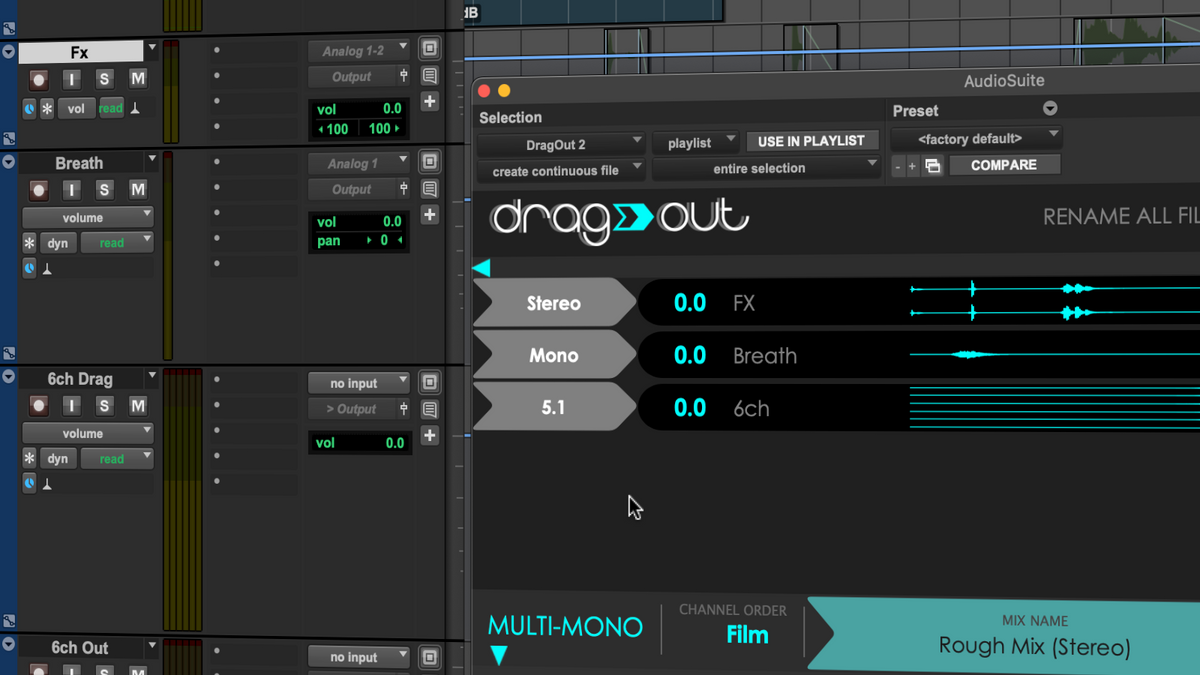Select the Breath track name

pyautogui.click(x=80, y=163)
